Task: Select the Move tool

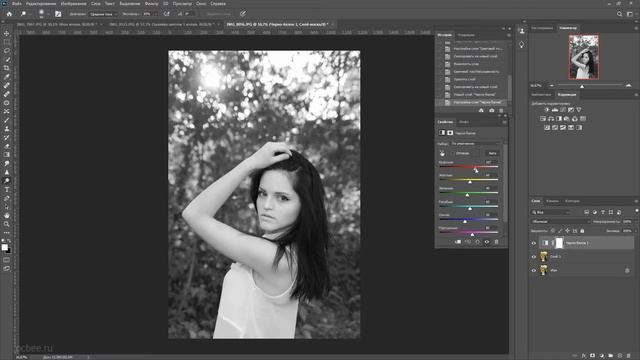Action: click(7, 33)
